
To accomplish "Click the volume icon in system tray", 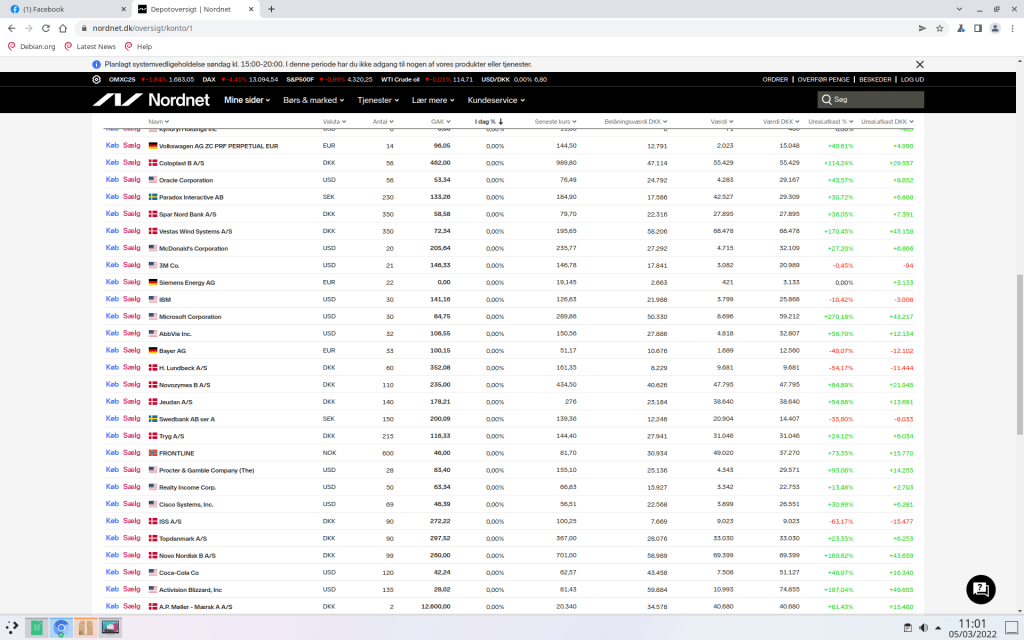I will point(923,628).
